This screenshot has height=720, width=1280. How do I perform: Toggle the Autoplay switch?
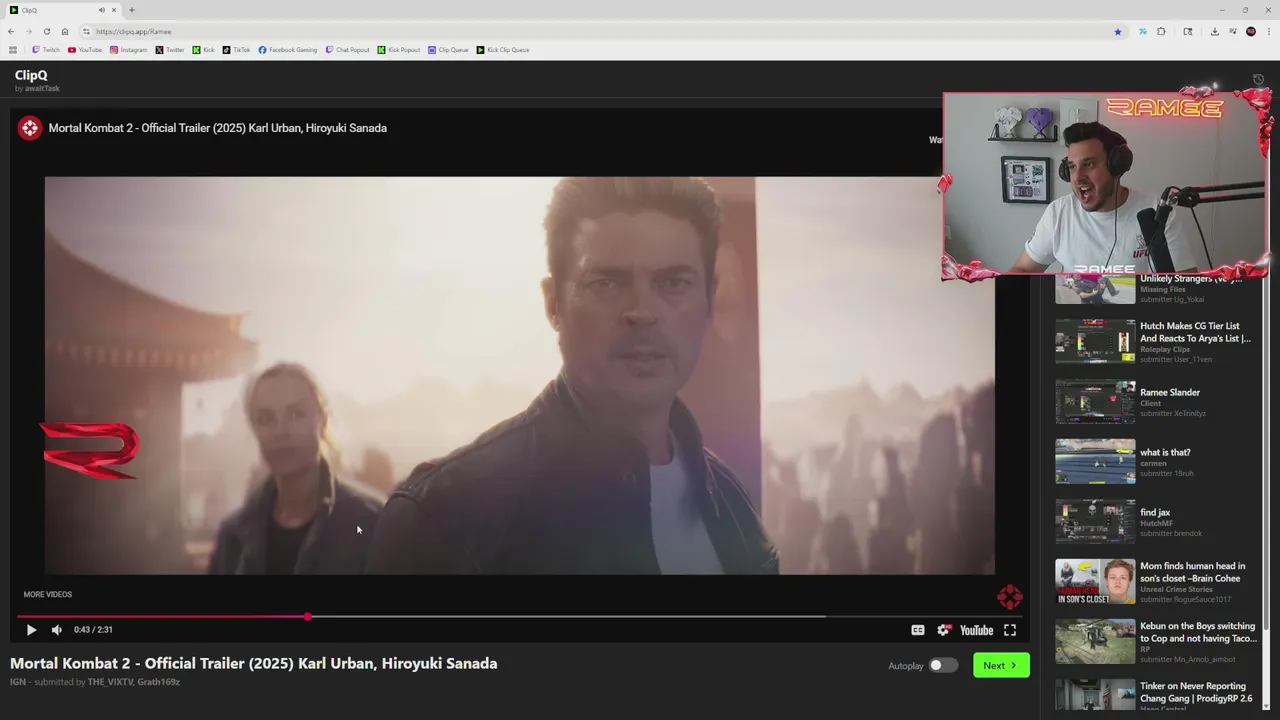(942, 665)
